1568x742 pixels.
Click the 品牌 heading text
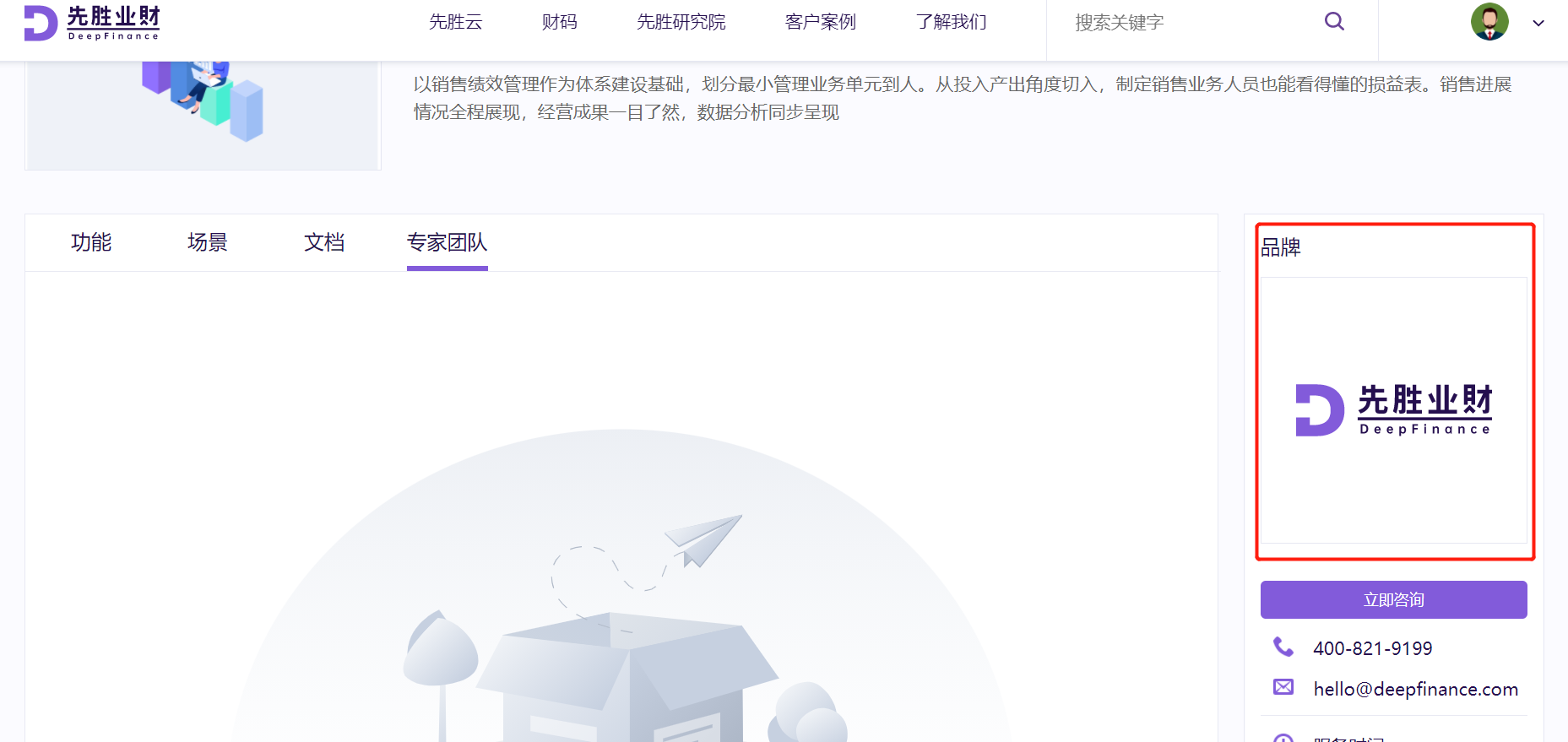coord(1281,247)
